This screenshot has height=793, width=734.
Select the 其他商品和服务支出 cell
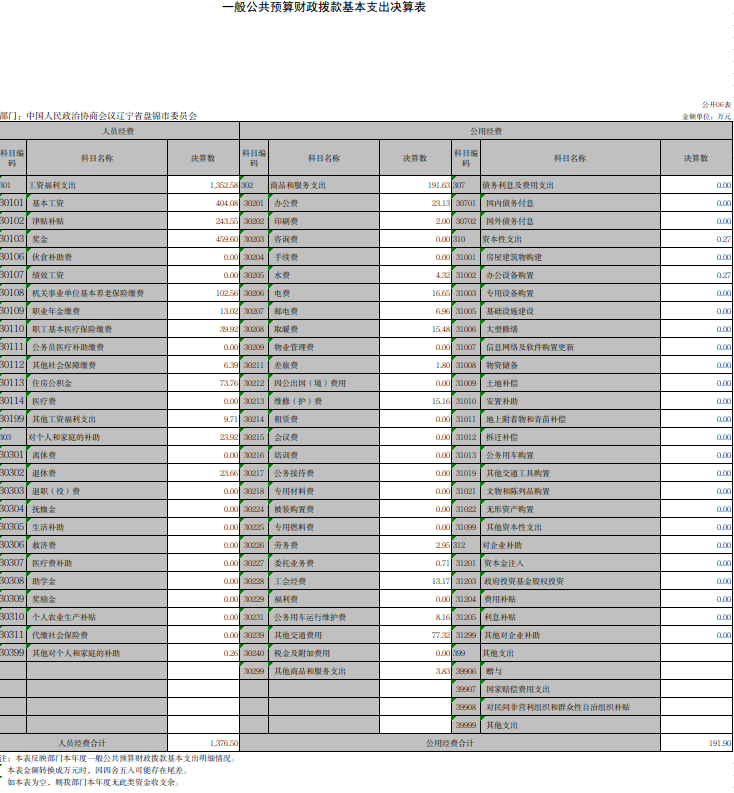pyautogui.click(x=324, y=671)
